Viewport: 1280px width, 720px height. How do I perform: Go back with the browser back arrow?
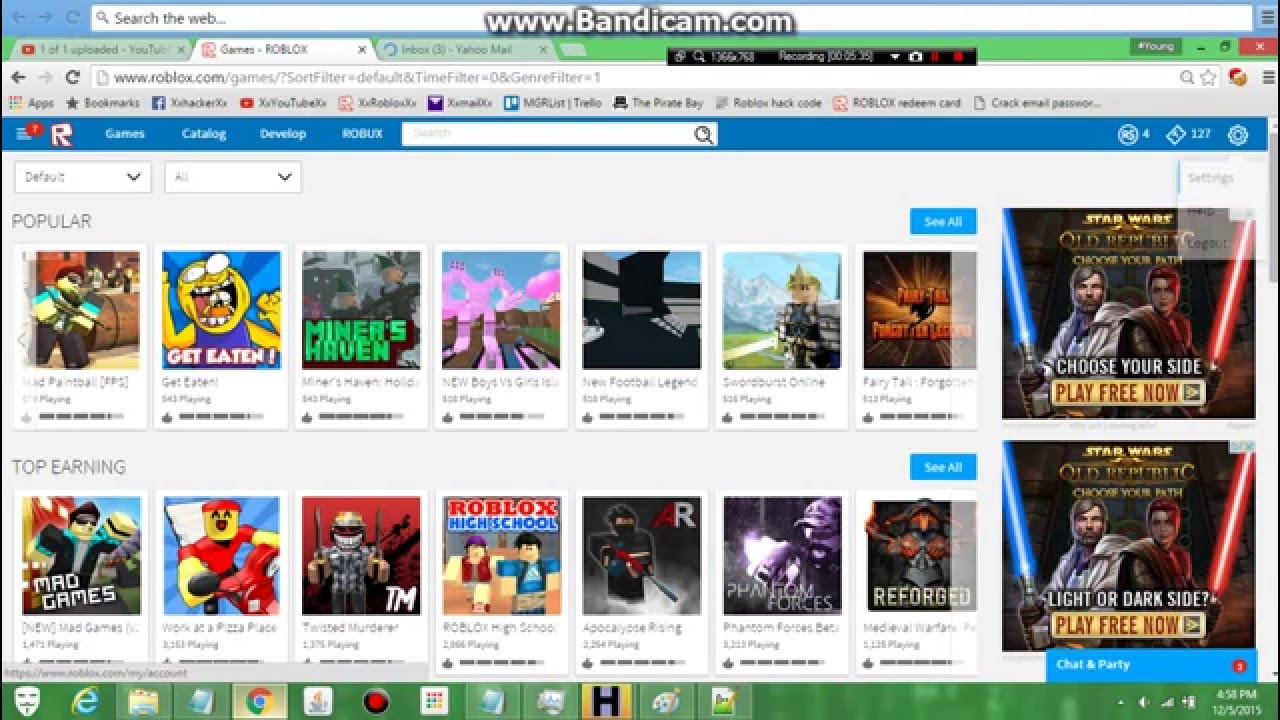tap(18, 77)
